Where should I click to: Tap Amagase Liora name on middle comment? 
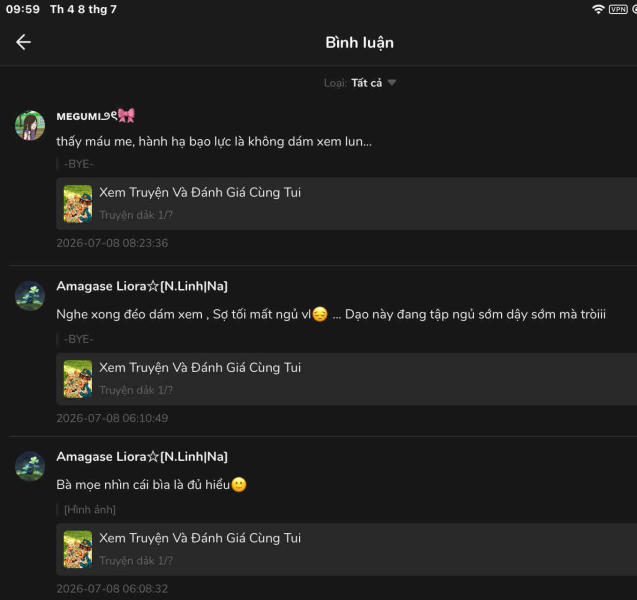click(142, 286)
